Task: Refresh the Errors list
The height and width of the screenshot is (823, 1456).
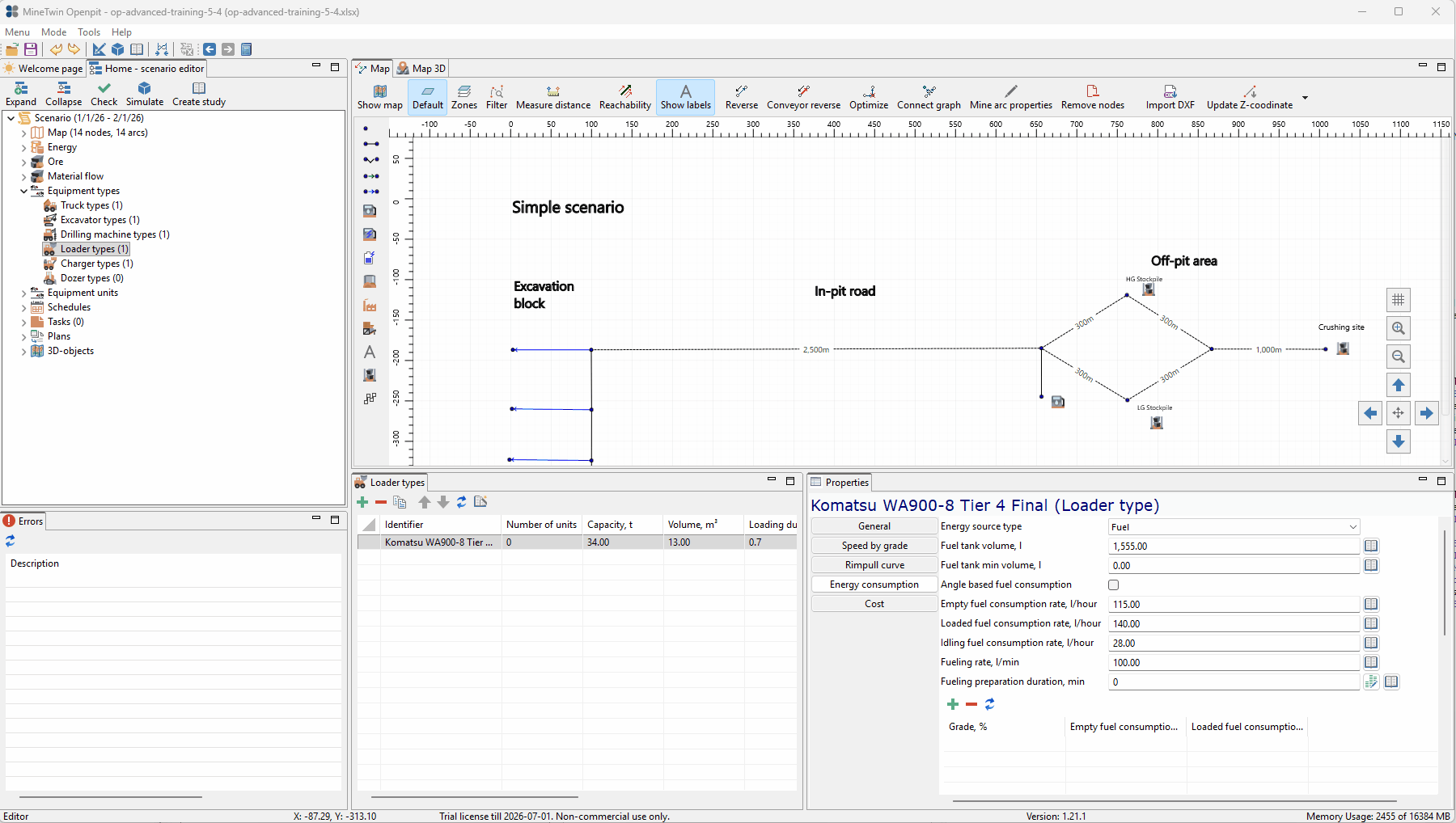Action: [x=11, y=541]
